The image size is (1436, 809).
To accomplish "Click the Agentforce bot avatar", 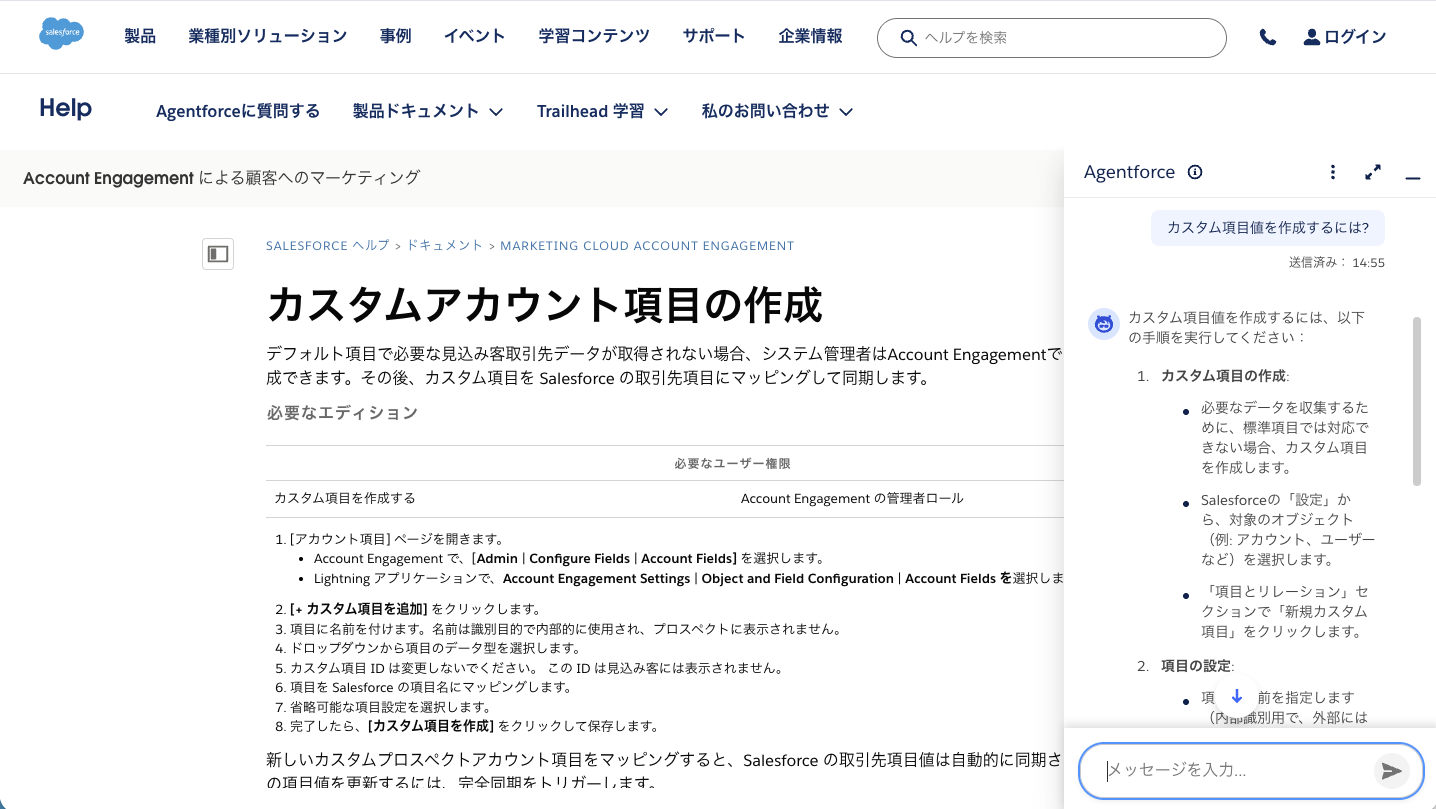I will click(x=1104, y=324).
